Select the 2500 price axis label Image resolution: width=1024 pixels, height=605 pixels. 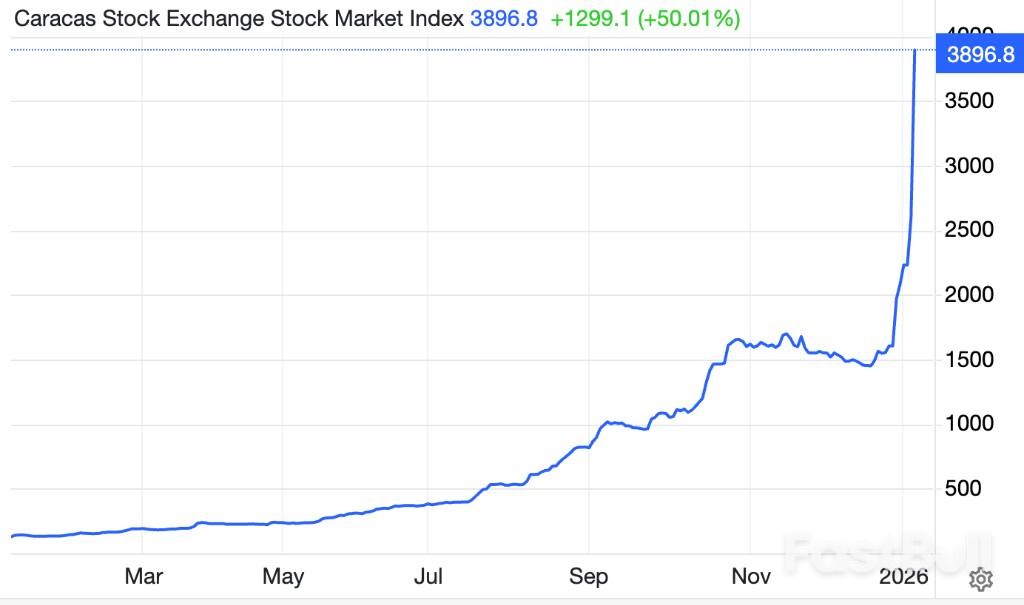969,230
